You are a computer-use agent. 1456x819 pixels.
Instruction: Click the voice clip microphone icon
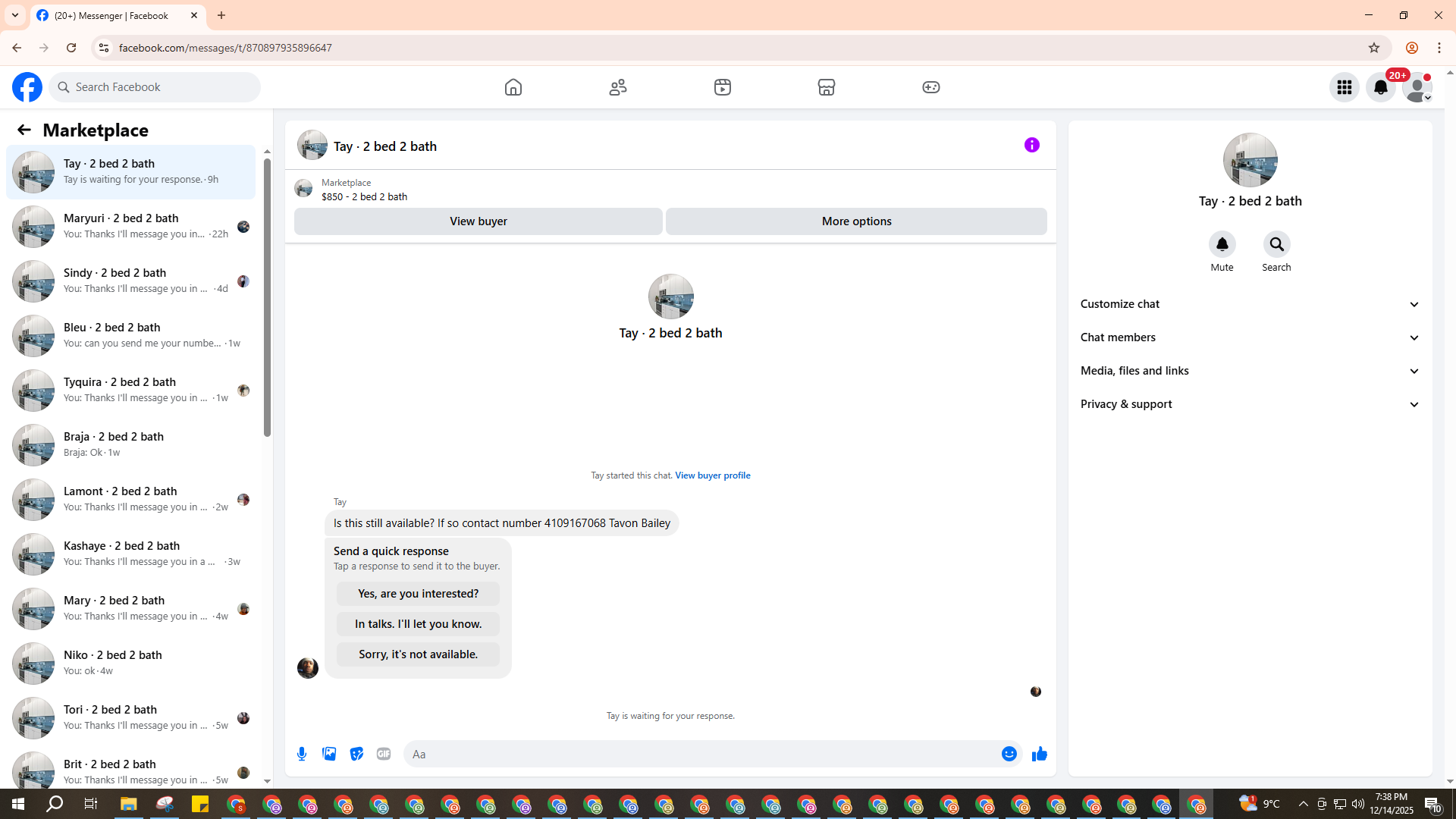302,754
